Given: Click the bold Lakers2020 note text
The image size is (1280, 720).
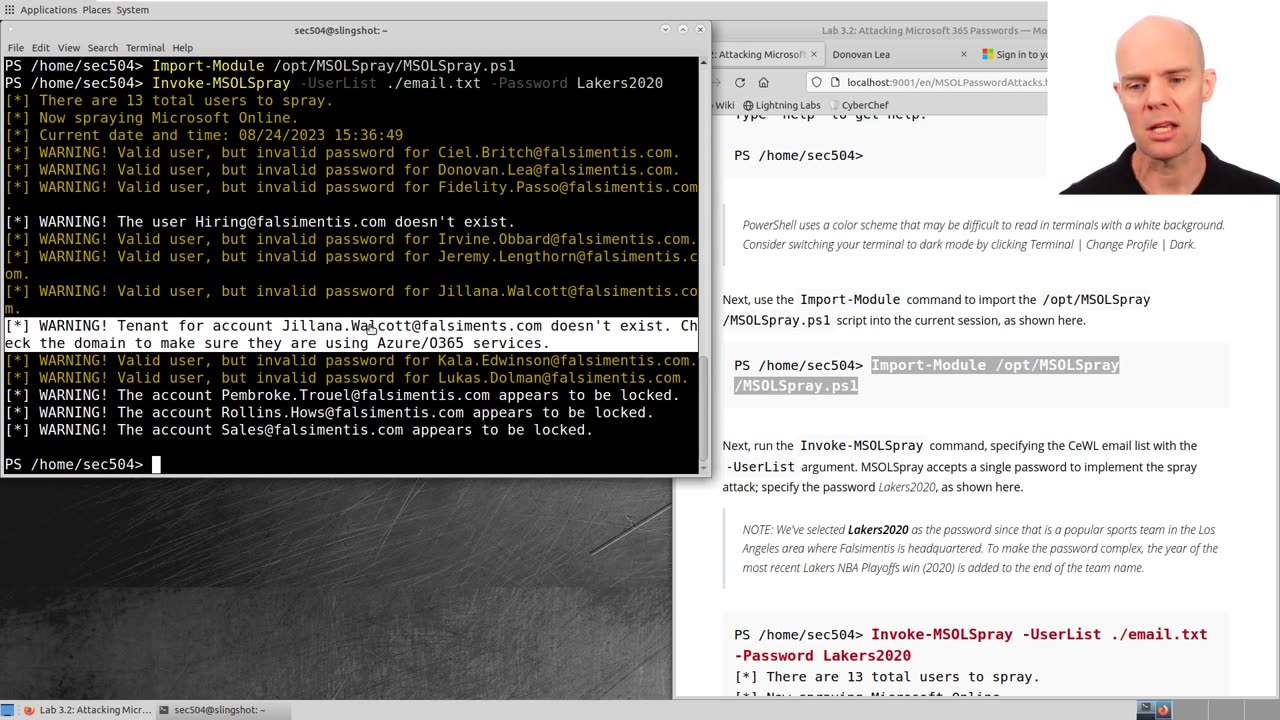Looking at the screenshot, I should 878,530.
